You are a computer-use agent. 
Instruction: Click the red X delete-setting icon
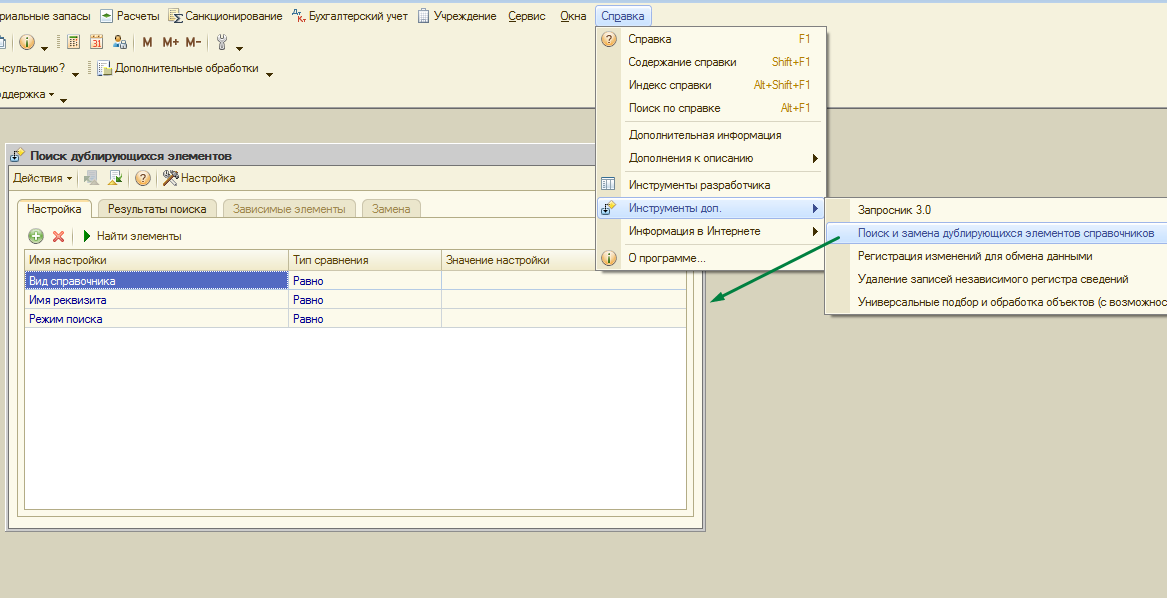click(x=58, y=236)
